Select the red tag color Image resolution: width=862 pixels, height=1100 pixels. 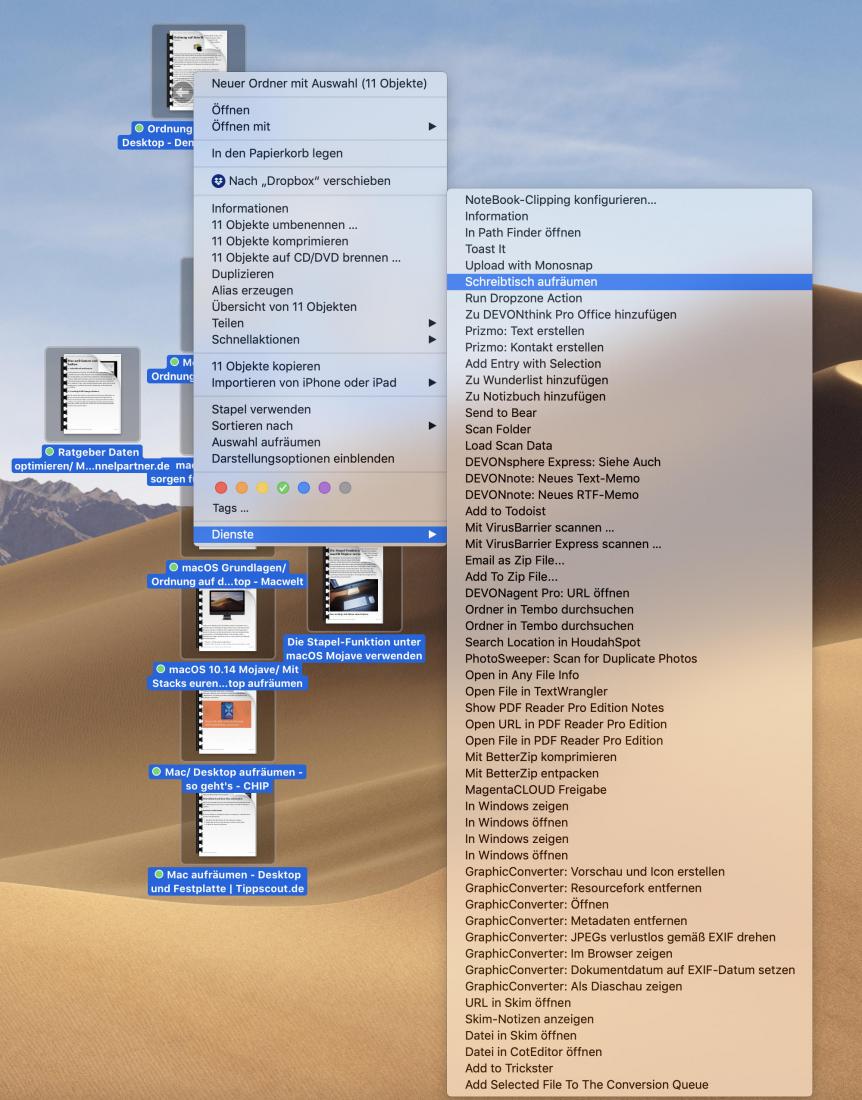[221, 488]
